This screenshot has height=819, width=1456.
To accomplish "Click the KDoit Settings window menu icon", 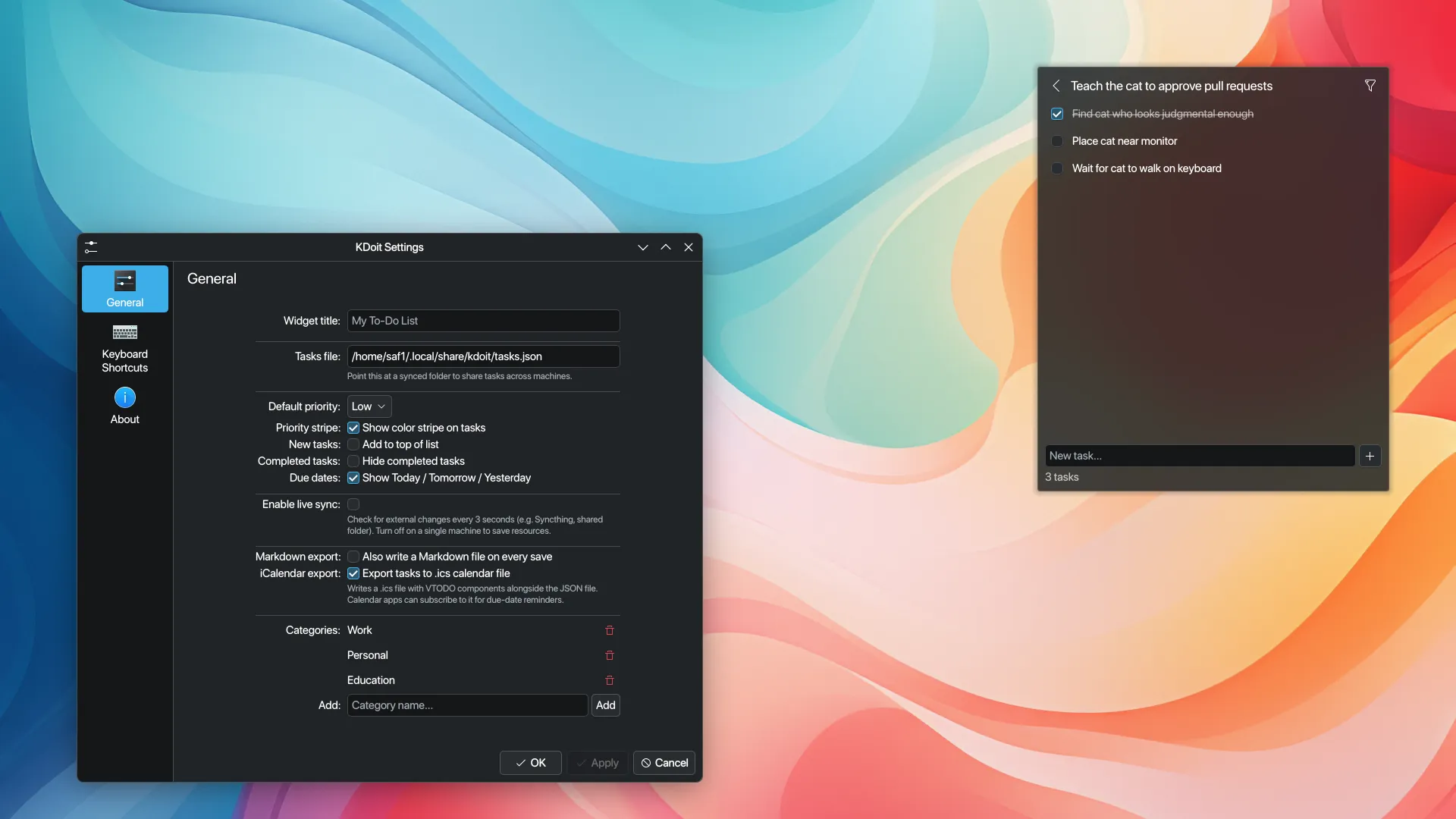I will click(x=91, y=247).
